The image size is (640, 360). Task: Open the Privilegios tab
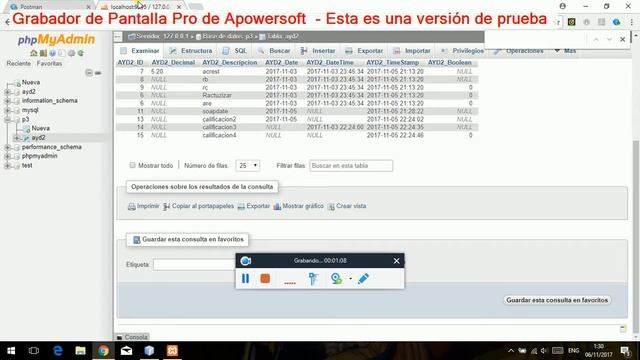click(462, 51)
